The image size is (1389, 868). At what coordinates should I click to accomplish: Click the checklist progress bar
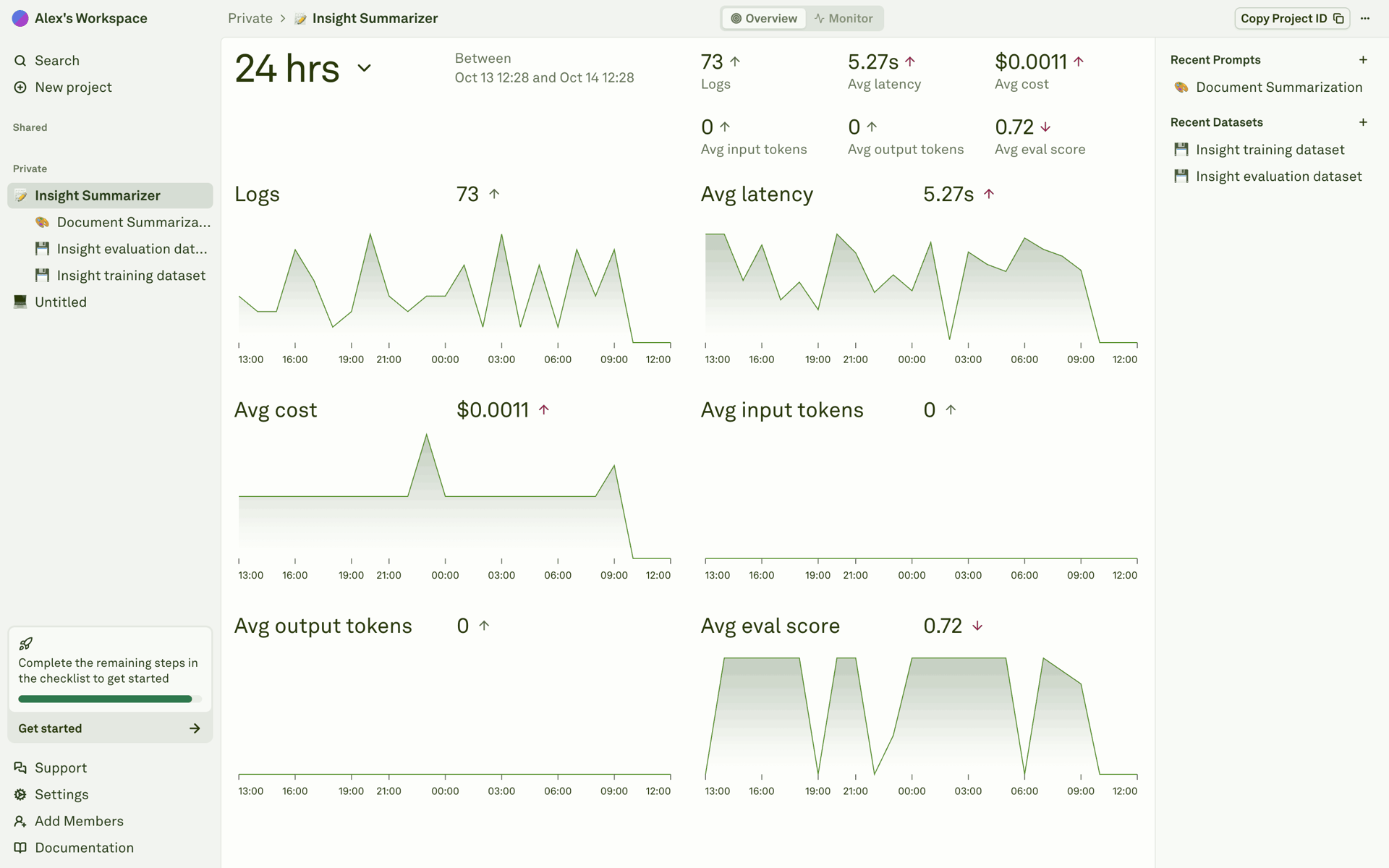pyautogui.click(x=110, y=699)
